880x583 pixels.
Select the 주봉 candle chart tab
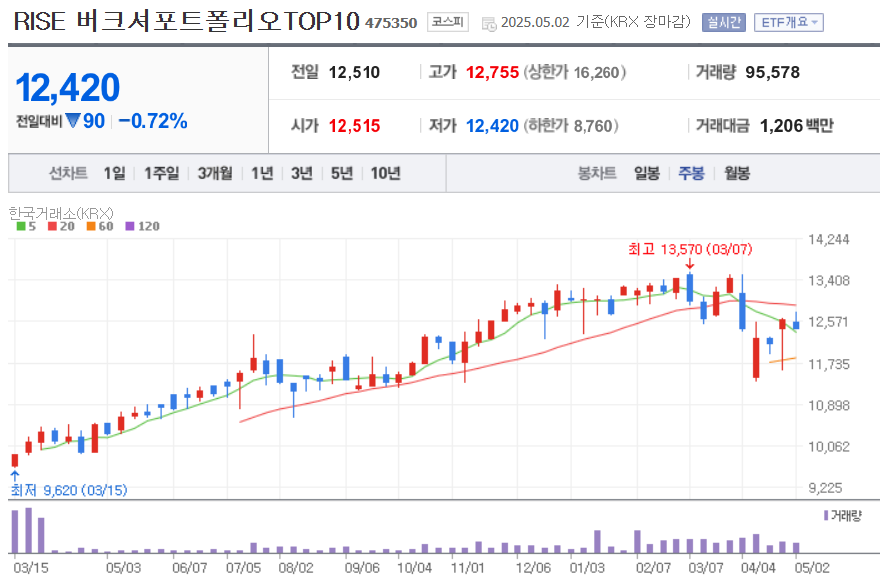pos(691,173)
